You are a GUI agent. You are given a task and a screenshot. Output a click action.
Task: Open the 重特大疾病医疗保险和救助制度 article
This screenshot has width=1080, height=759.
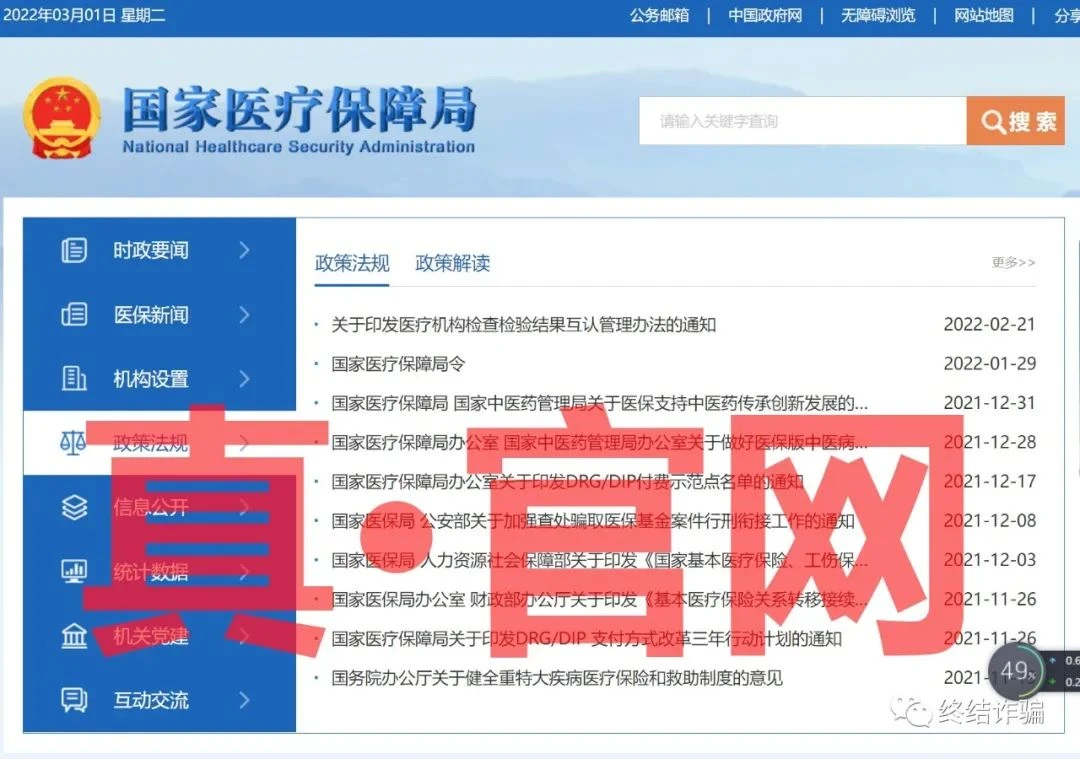click(x=557, y=678)
